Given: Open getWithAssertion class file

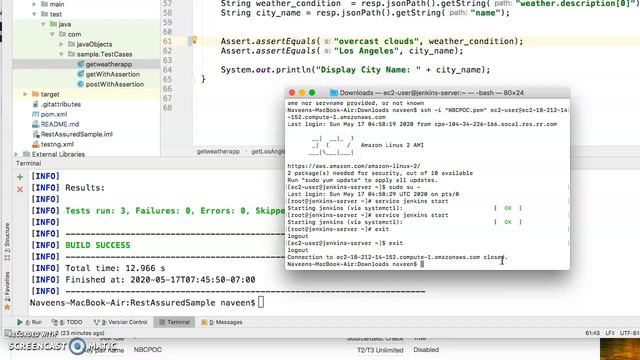Looking at the screenshot, I should 113,74.
